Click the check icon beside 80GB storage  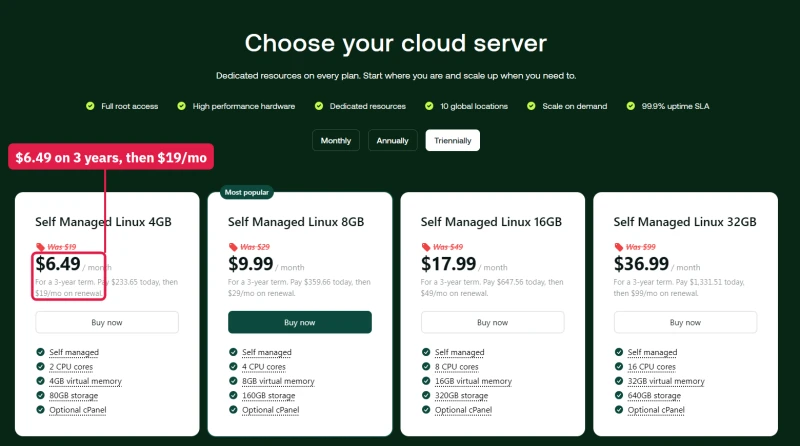40,395
